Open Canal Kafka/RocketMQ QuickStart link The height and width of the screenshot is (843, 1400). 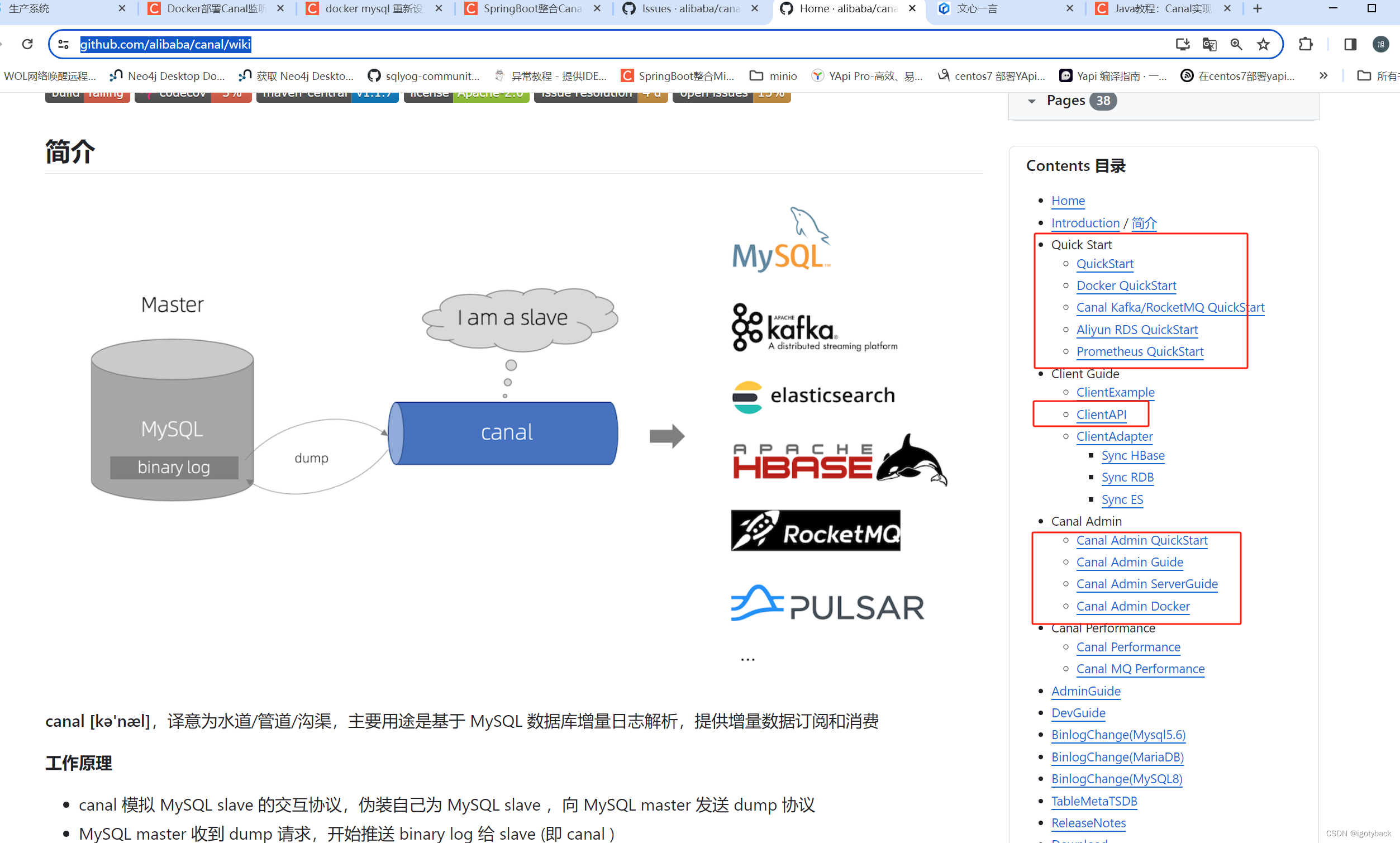(x=1170, y=307)
